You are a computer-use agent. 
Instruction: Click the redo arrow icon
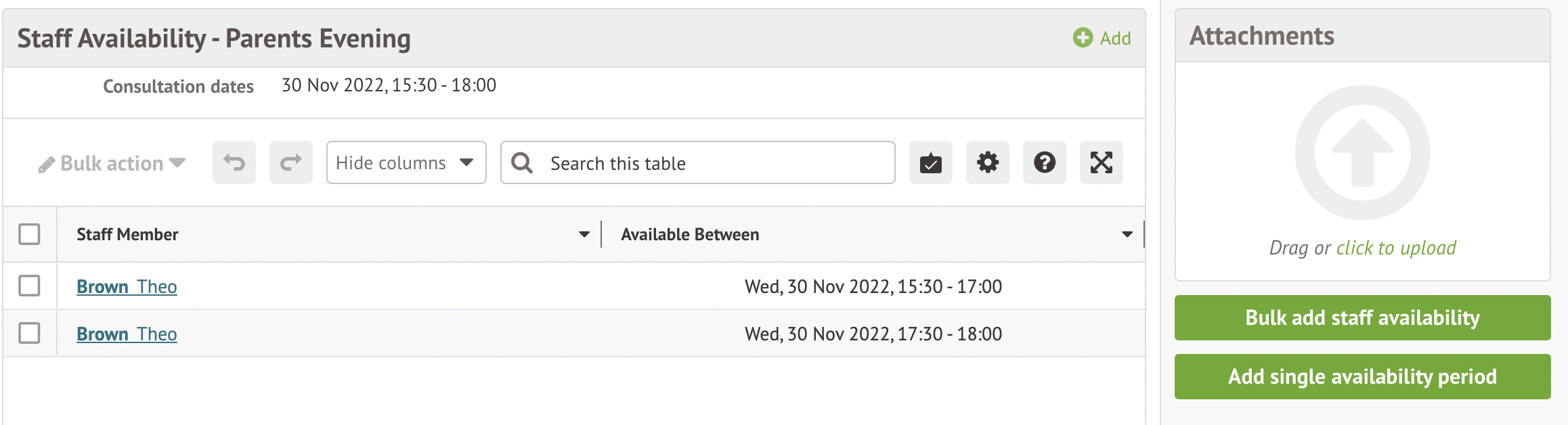click(291, 162)
